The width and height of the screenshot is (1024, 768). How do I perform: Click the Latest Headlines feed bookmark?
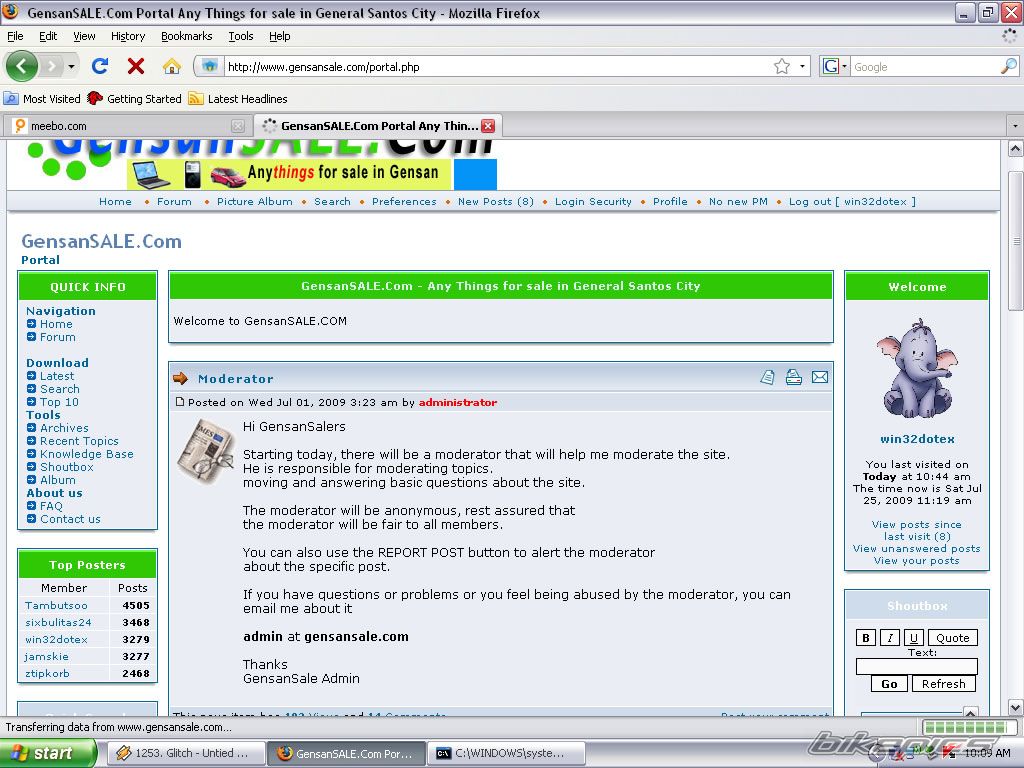[238, 99]
